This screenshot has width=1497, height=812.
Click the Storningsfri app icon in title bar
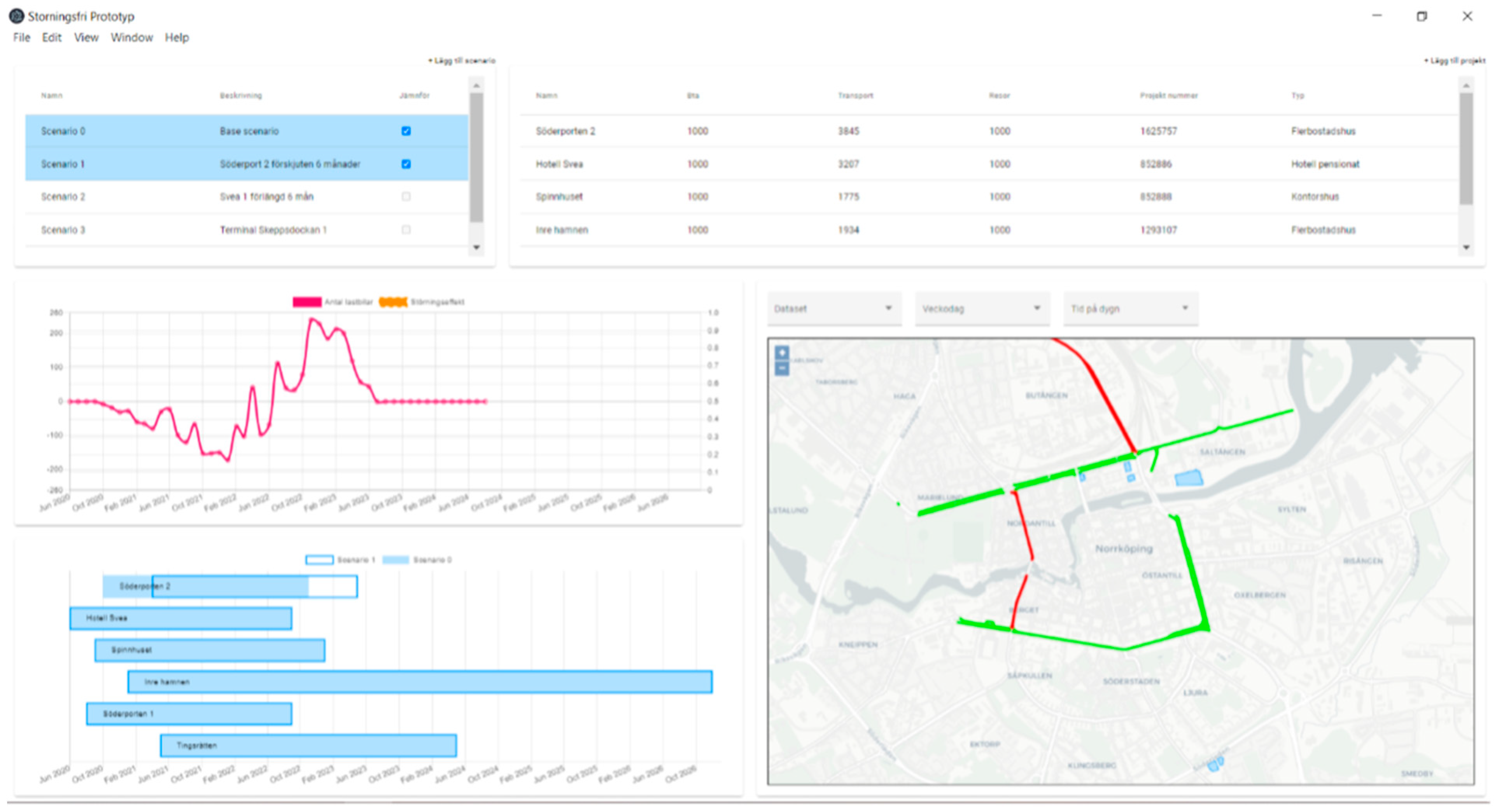[16, 16]
